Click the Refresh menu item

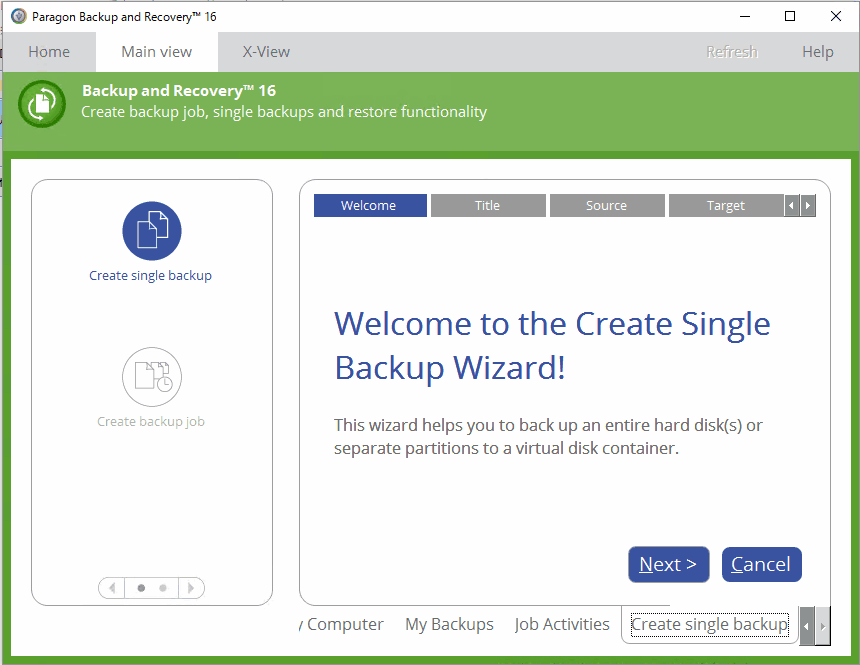click(732, 52)
